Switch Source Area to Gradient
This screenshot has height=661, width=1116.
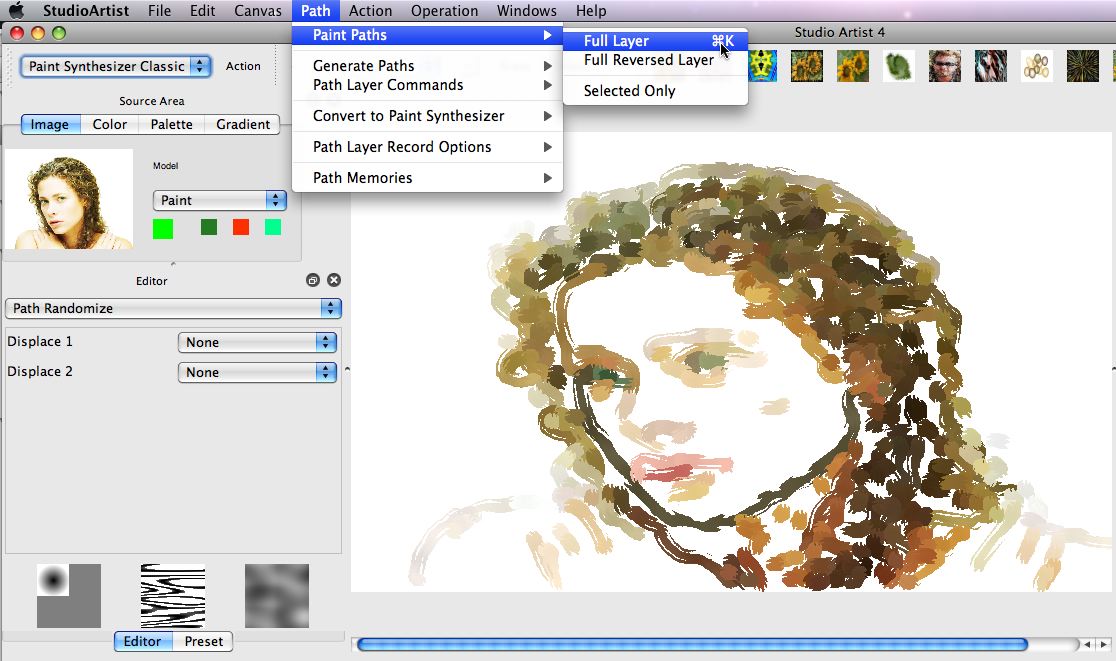(x=243, y=125)
